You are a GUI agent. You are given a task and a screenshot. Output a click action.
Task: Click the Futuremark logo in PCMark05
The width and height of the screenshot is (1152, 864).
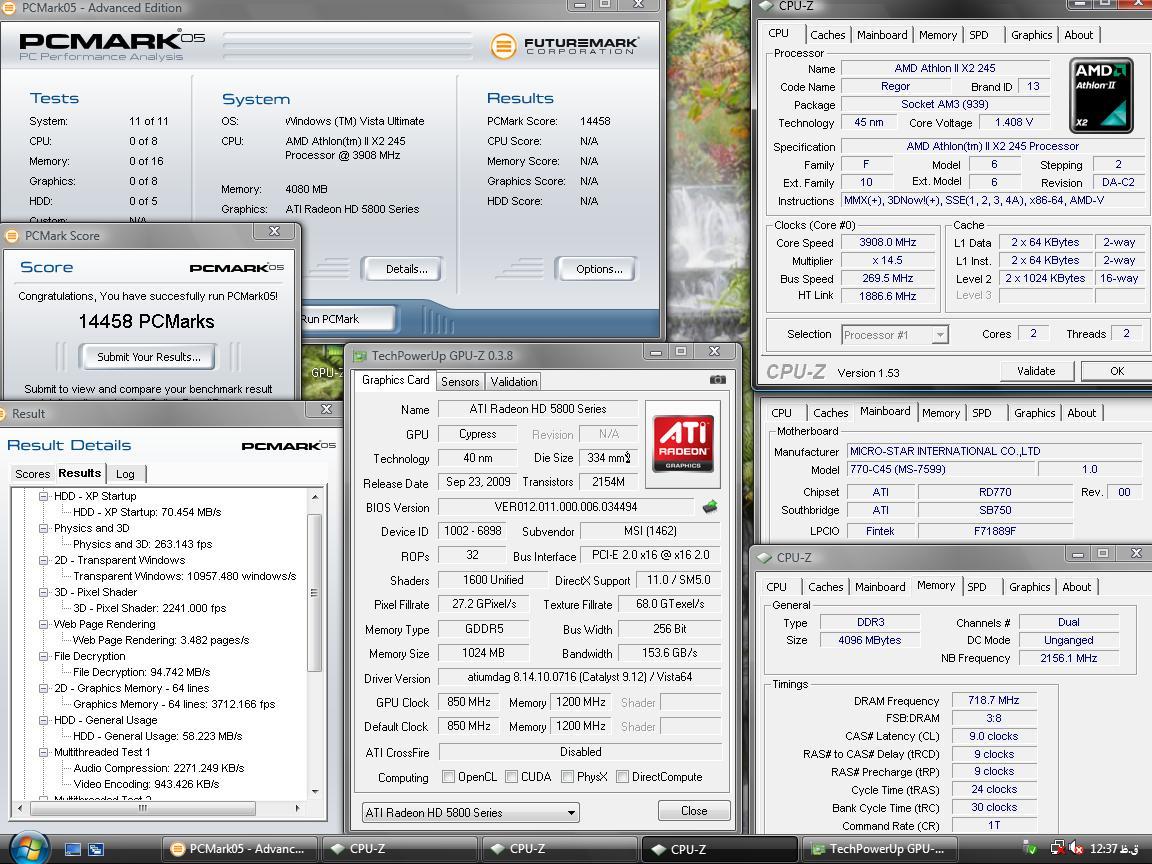[564, 46]
